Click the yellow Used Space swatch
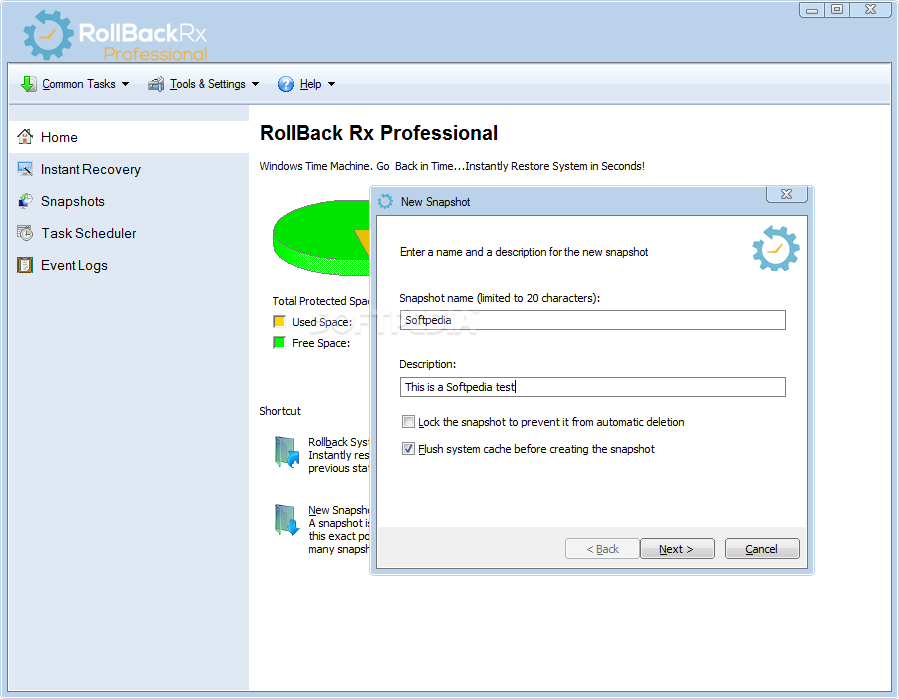Image resolution: width=899 pixels, height=699 pixels. point(279,322)
